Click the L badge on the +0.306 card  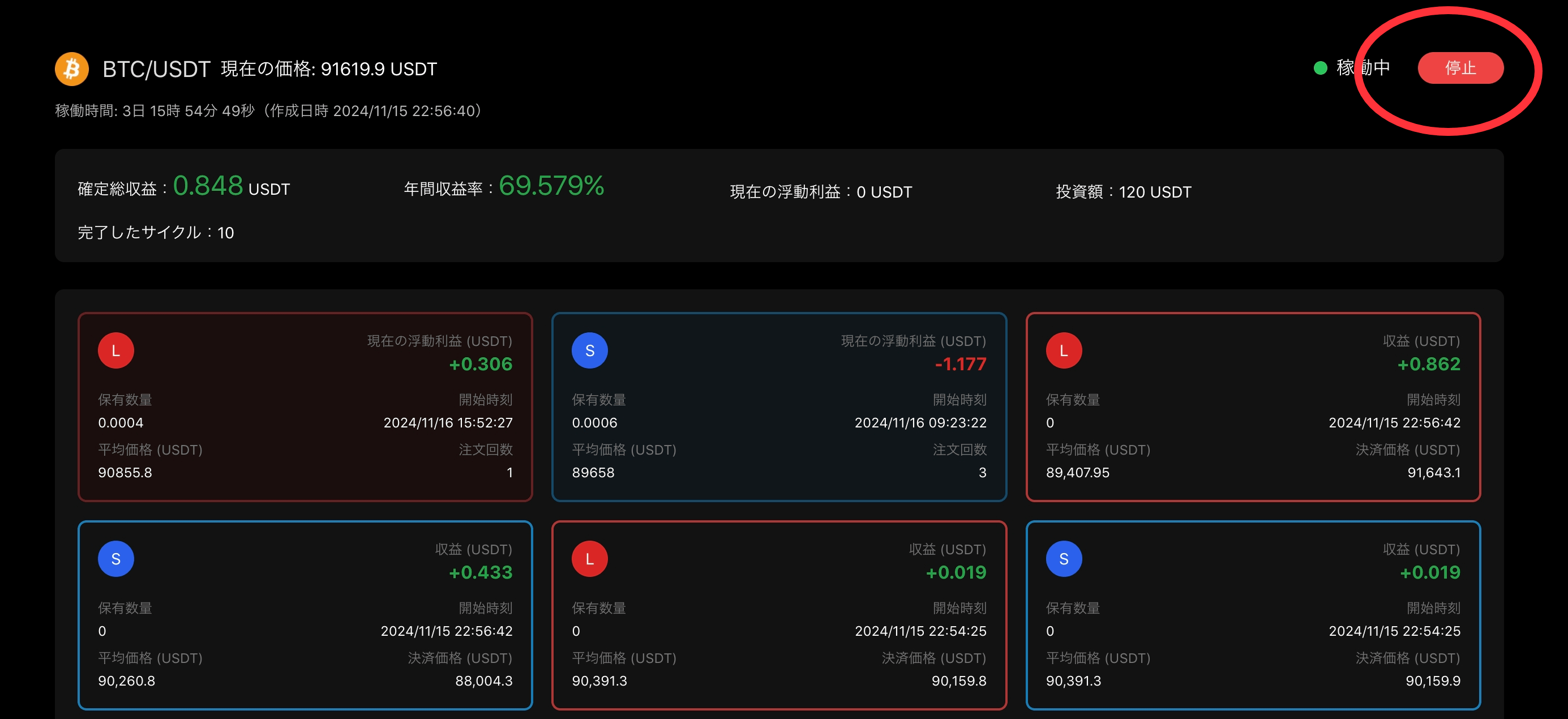115,350
